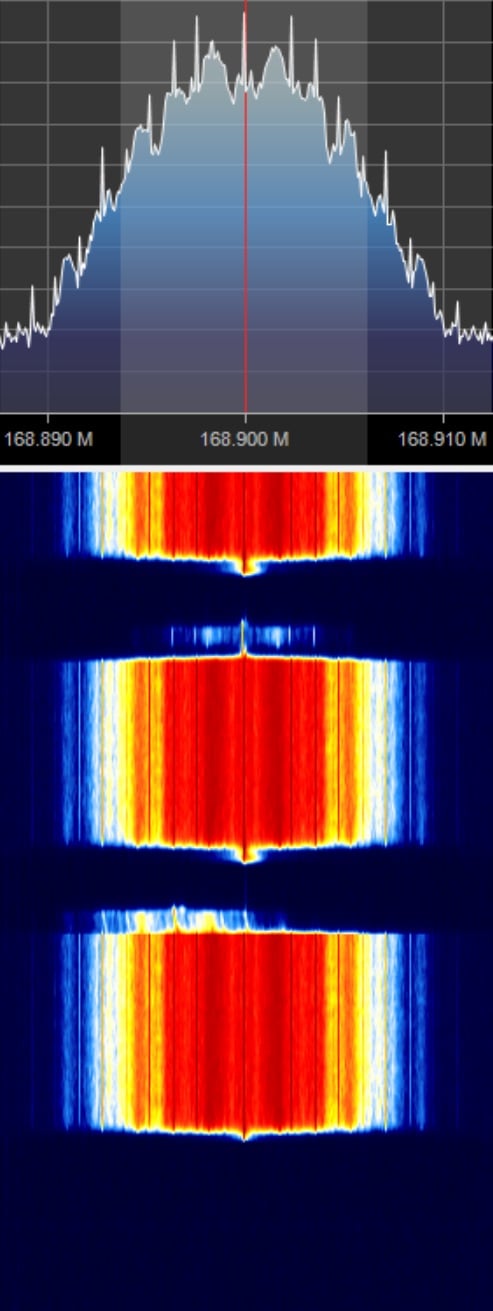Click the 168.900 M center frequency label
493x1311 pixels.
click(x=245, y=439)
